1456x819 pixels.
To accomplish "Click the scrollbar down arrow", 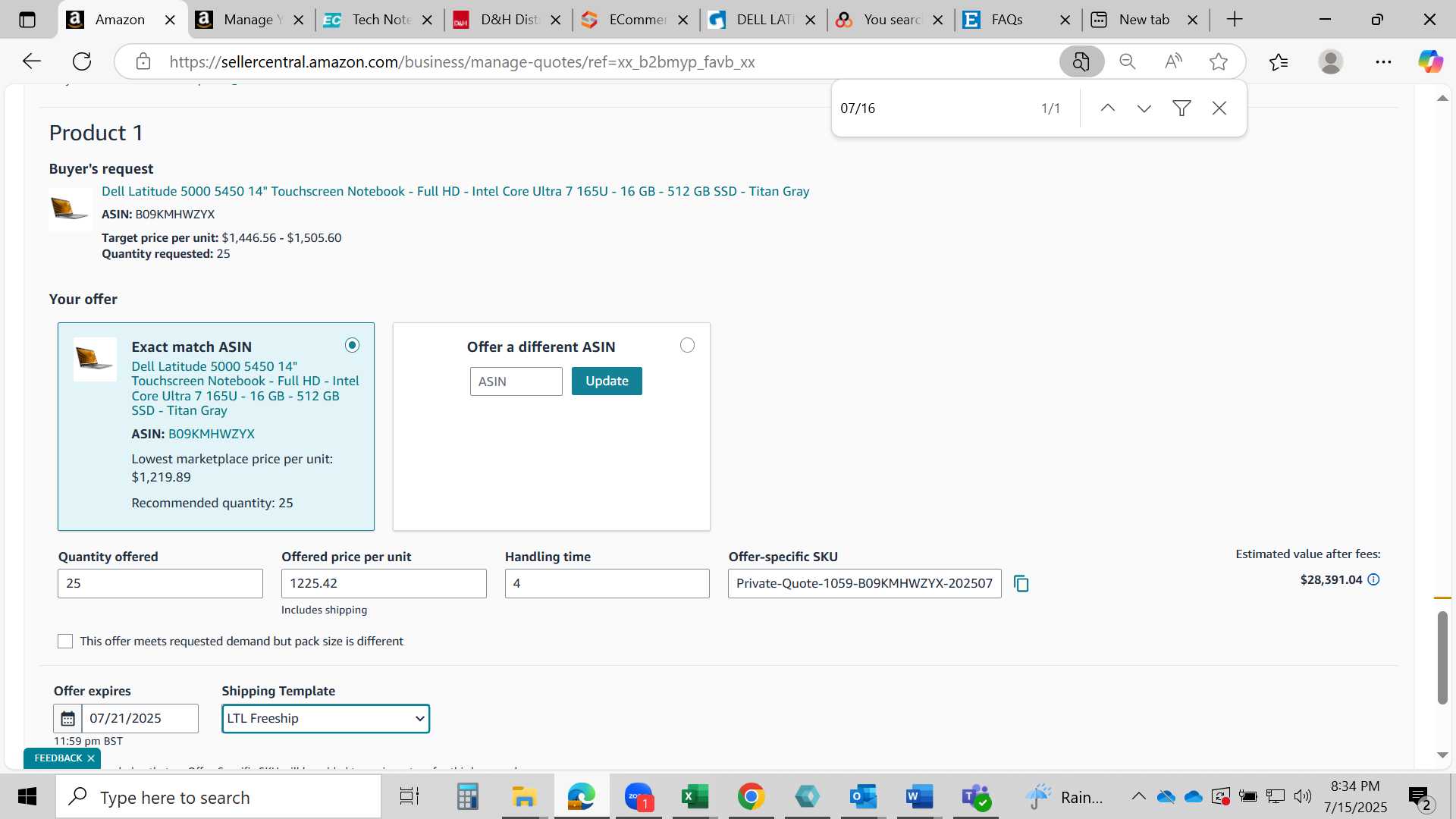I will 1442,755.
